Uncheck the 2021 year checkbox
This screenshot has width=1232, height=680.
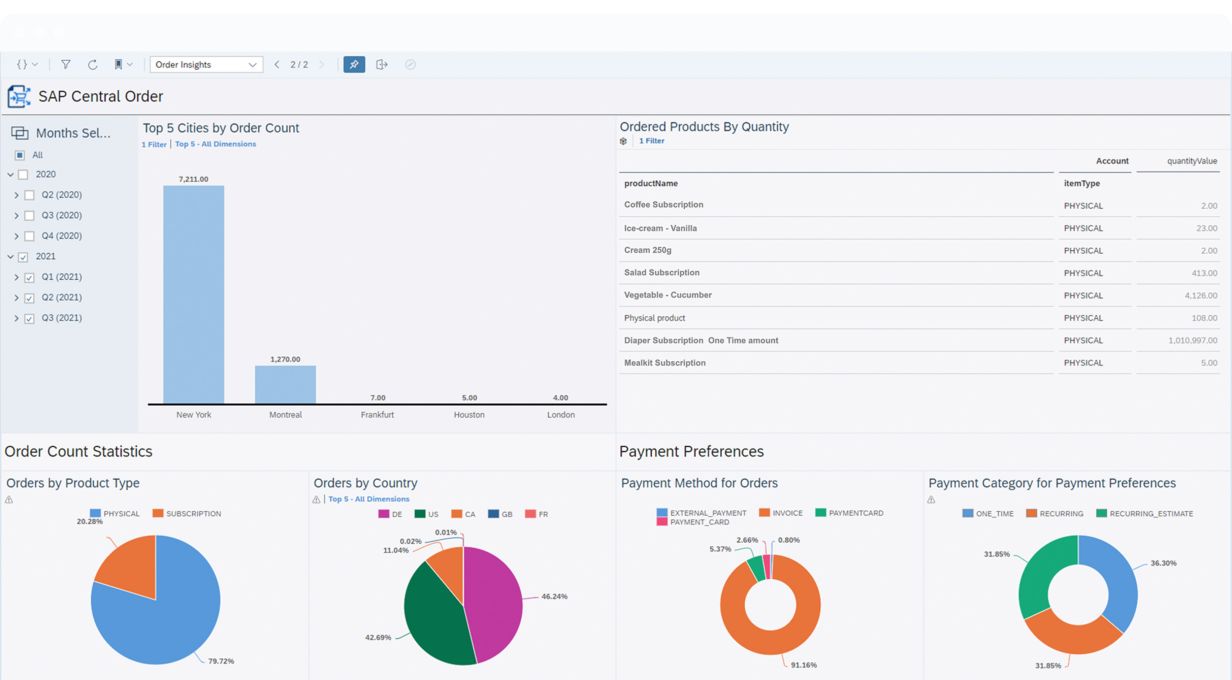pos(23,257)
